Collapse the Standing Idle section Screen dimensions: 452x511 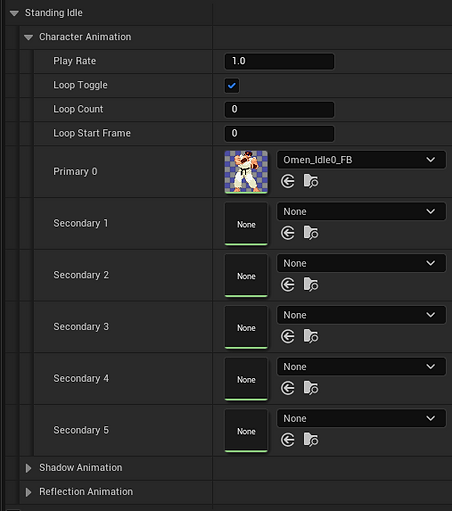click(x=14, y=13)
